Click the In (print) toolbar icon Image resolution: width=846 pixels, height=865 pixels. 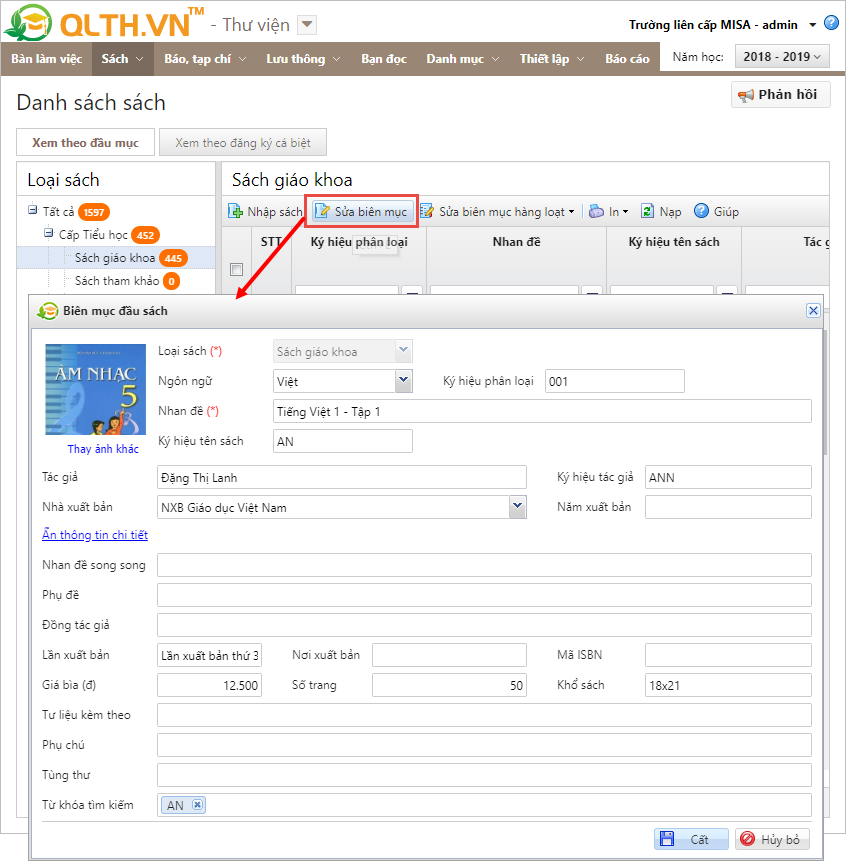point(596,211)
